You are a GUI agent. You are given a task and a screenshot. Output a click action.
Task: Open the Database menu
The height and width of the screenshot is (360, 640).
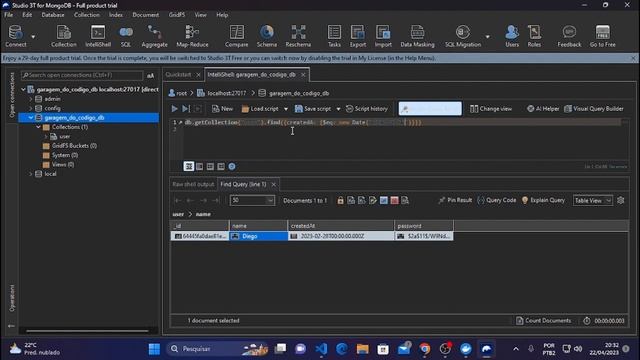coord(53,15)
